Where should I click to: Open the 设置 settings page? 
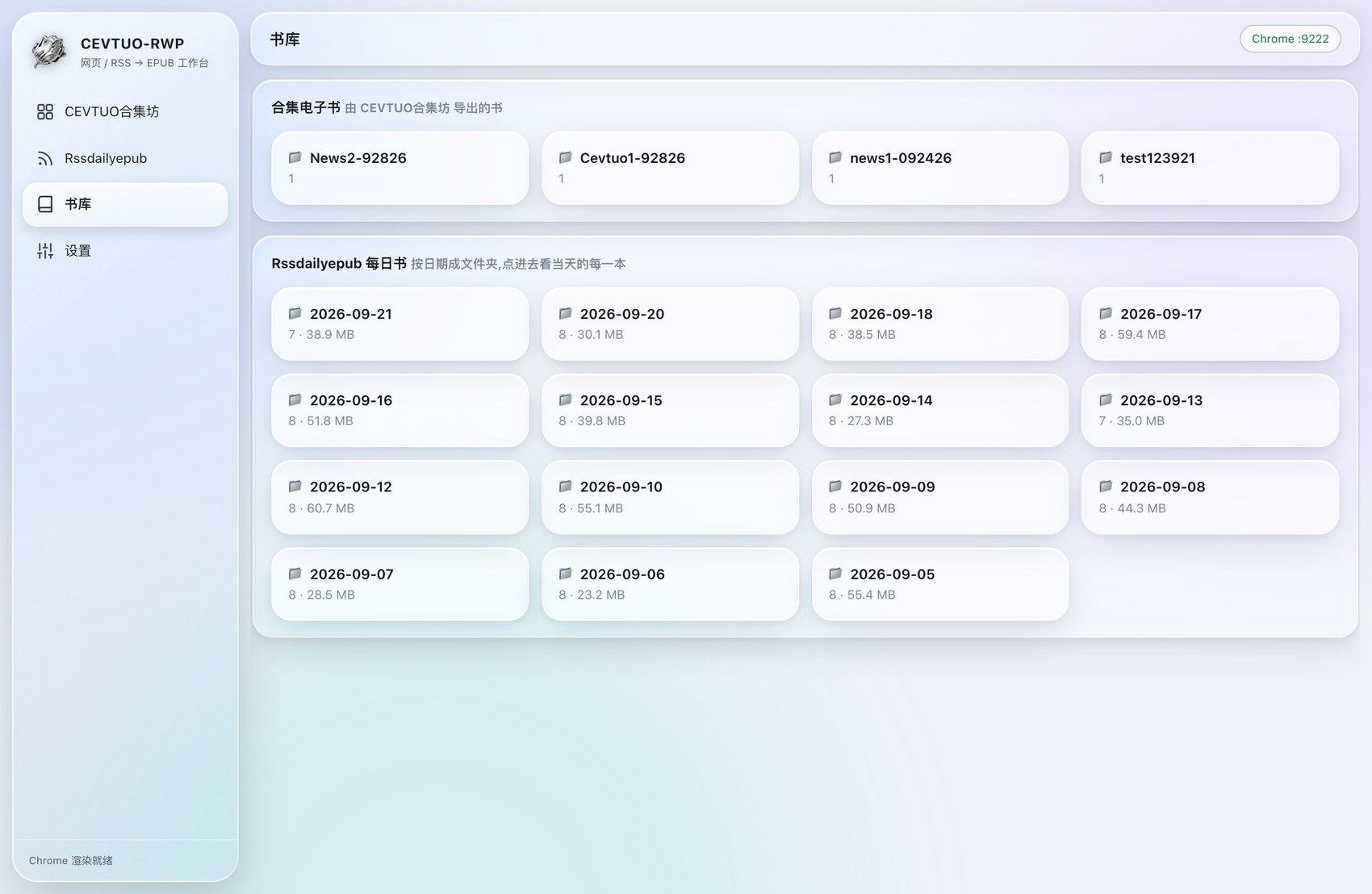pyautogui.click(x=125, y=251)
